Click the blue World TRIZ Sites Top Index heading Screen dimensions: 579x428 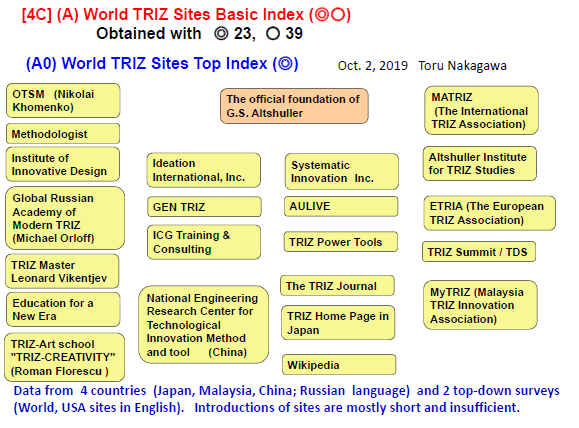[162, 64]
